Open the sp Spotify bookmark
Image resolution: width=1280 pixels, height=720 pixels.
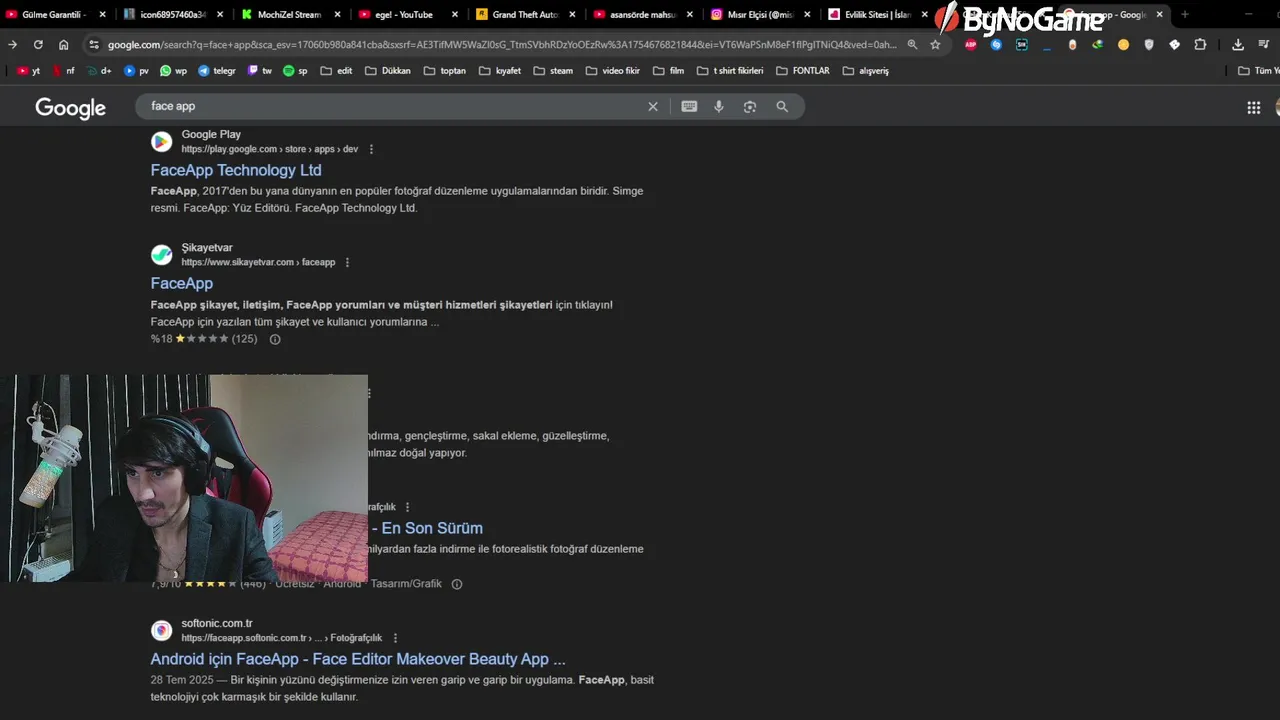[x=296, y=71]
